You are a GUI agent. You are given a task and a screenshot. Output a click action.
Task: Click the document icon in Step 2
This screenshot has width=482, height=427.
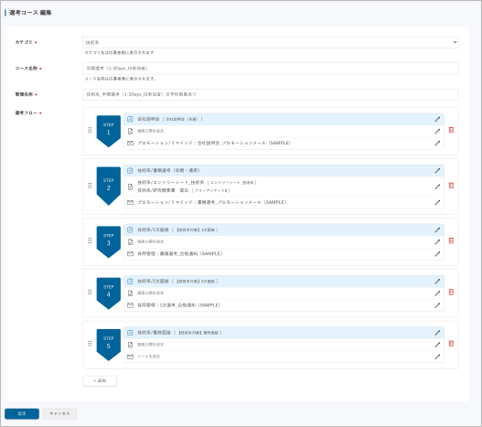pos(130,187)
